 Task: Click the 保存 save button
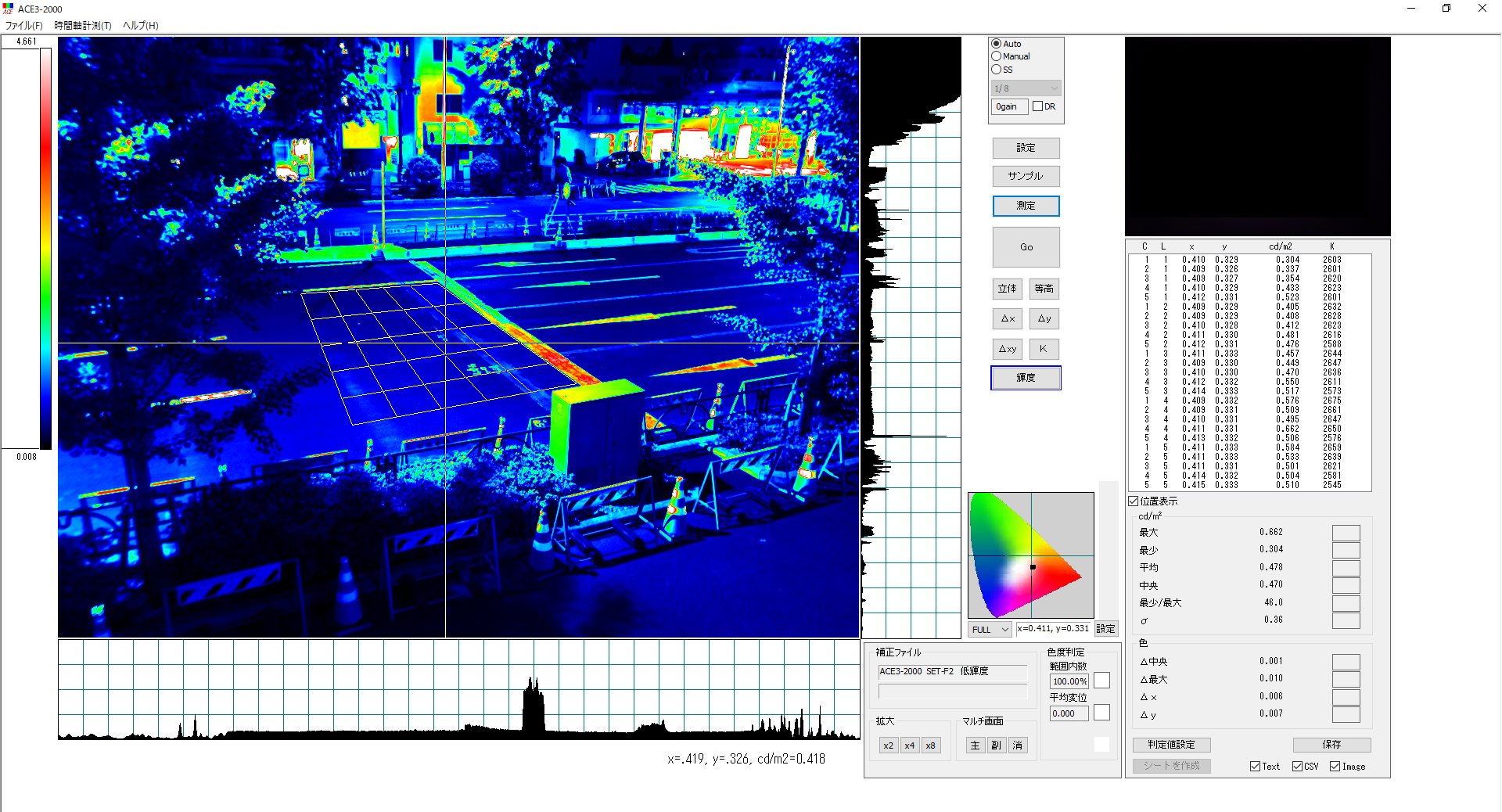click(1331, 745)
